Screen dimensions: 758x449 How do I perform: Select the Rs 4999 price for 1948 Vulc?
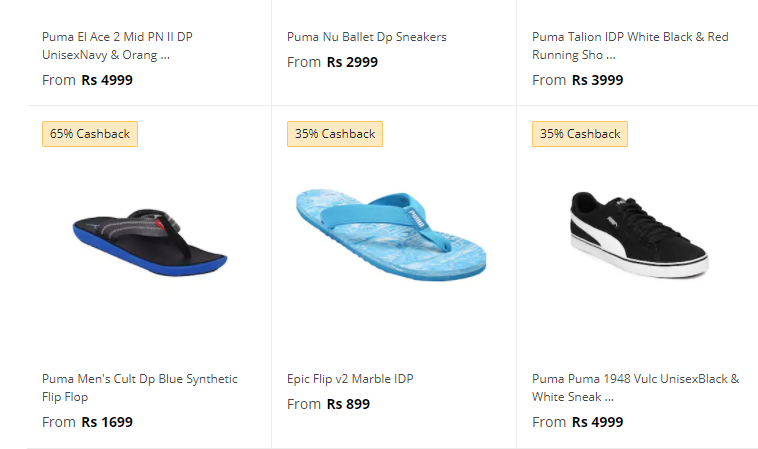(x=598, y=422)
